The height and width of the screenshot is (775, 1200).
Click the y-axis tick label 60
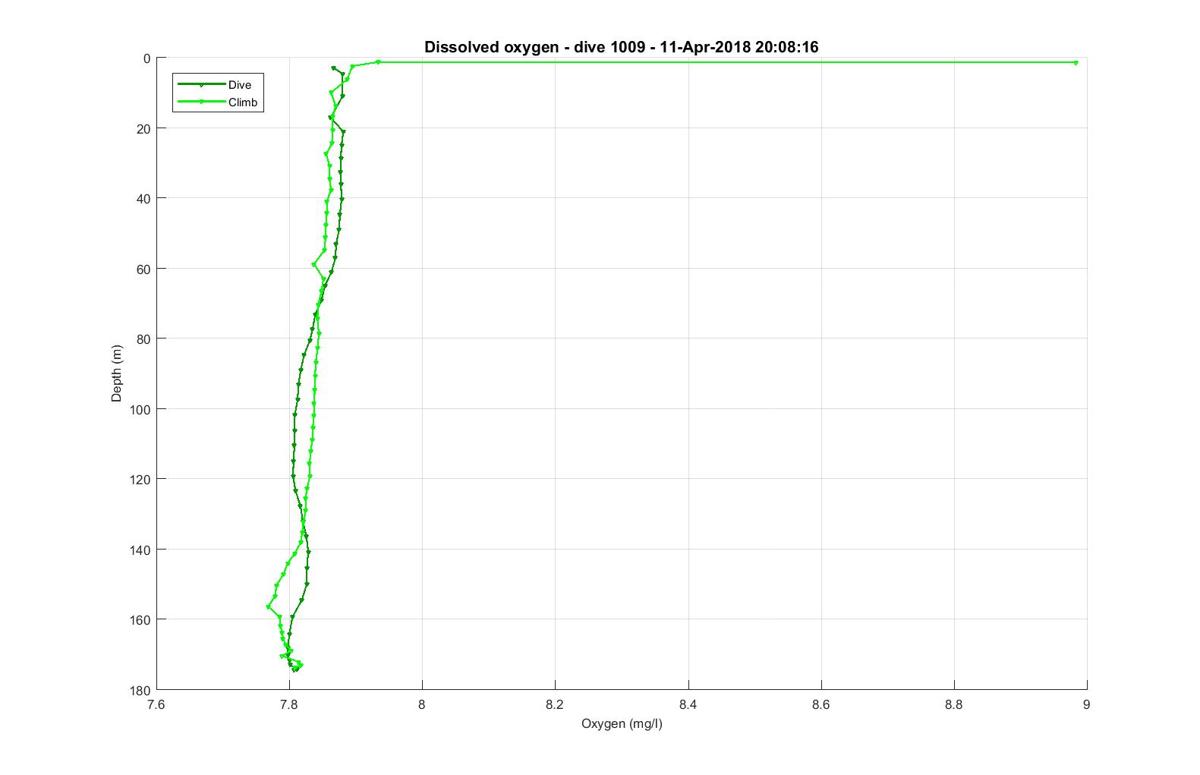[x=144, y=269]
